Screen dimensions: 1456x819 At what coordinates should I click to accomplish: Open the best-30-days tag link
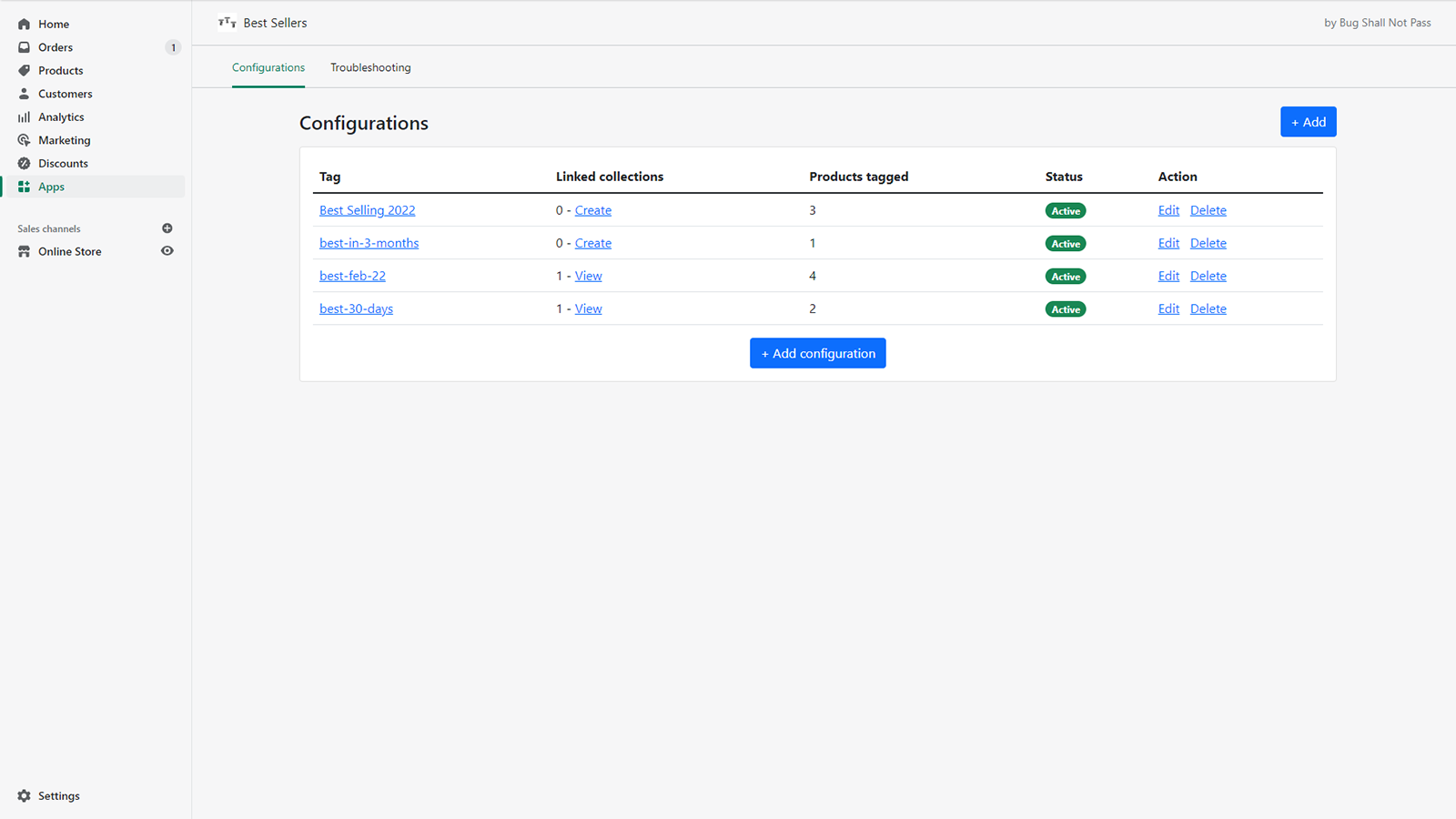point(356,308)
